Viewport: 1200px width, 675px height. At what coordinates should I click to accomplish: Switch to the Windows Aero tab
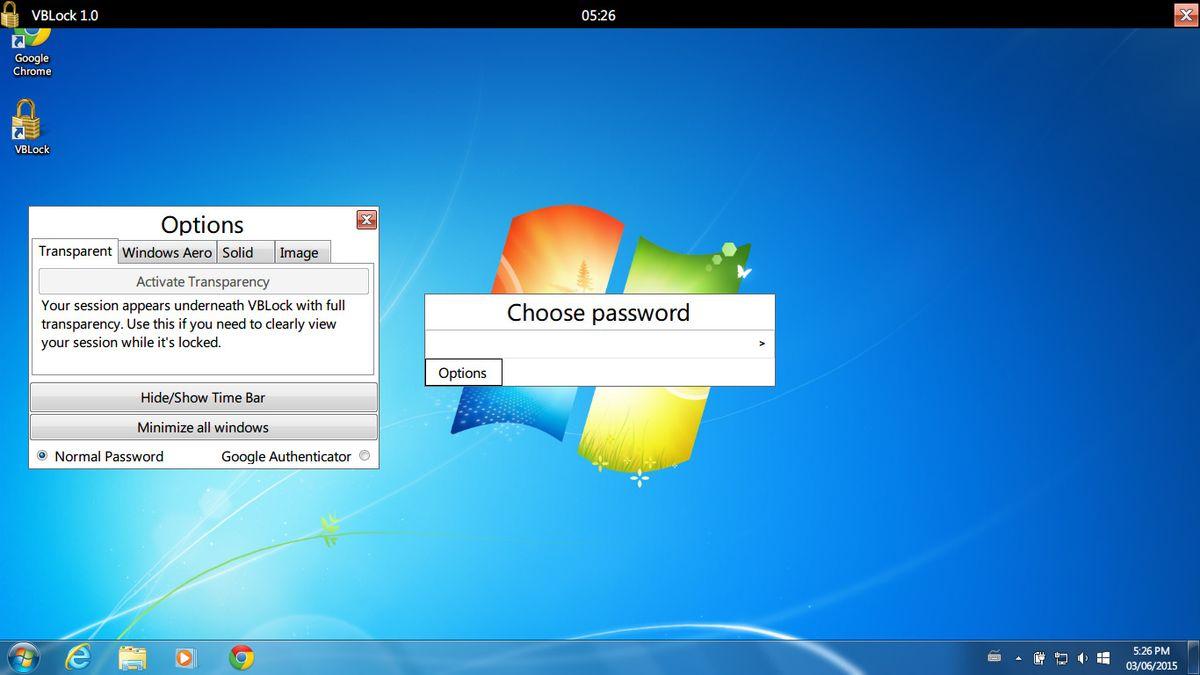pos(167,253)
